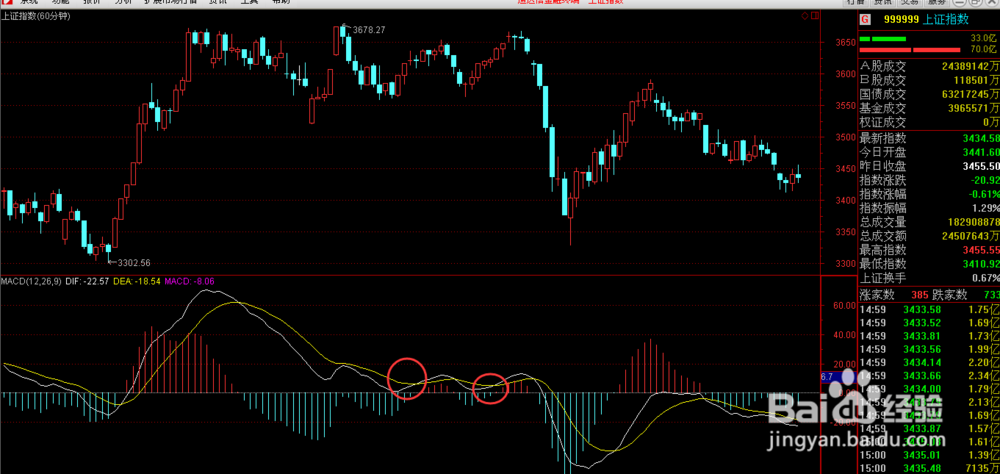Click the 3300 price axis label

(x=844, y=263)
